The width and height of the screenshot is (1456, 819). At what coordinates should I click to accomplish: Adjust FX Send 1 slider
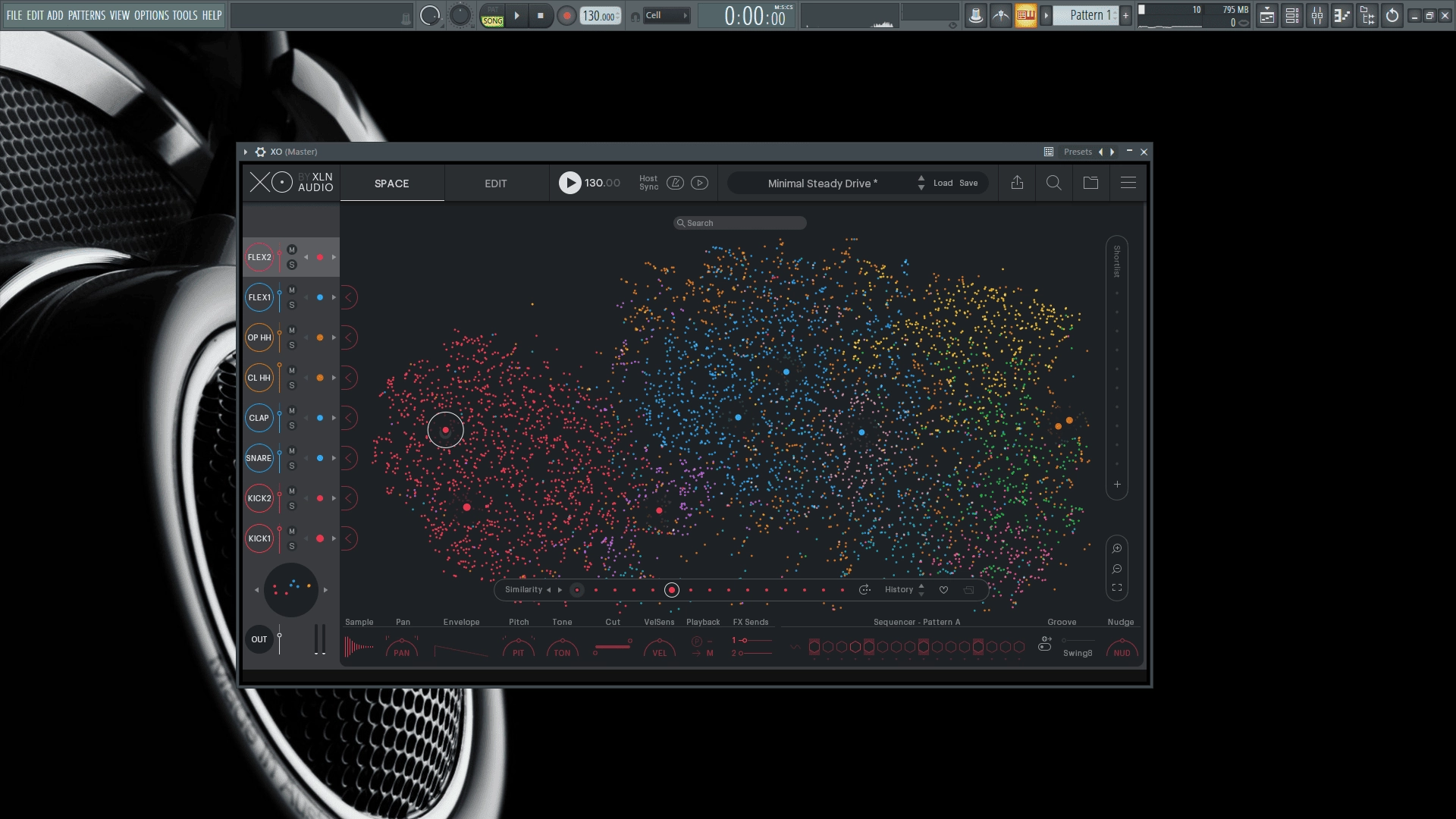point(756,640)
